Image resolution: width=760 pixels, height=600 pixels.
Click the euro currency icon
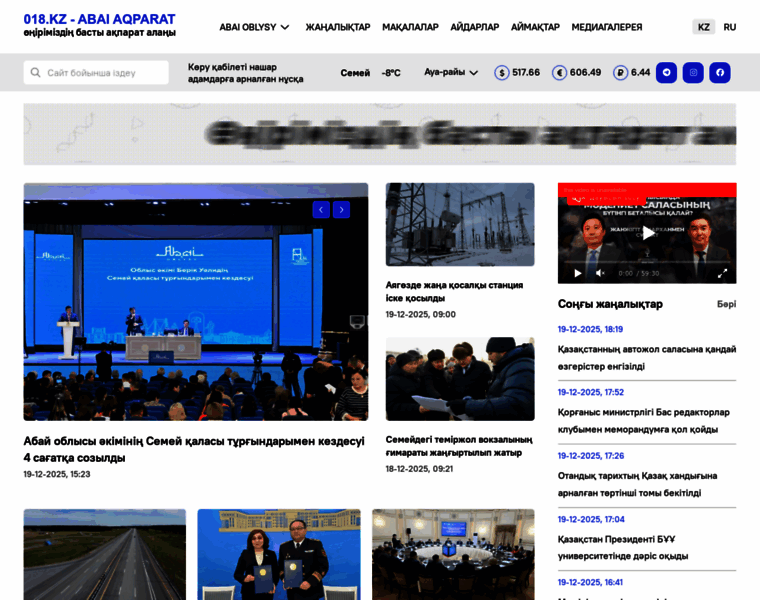559,73
